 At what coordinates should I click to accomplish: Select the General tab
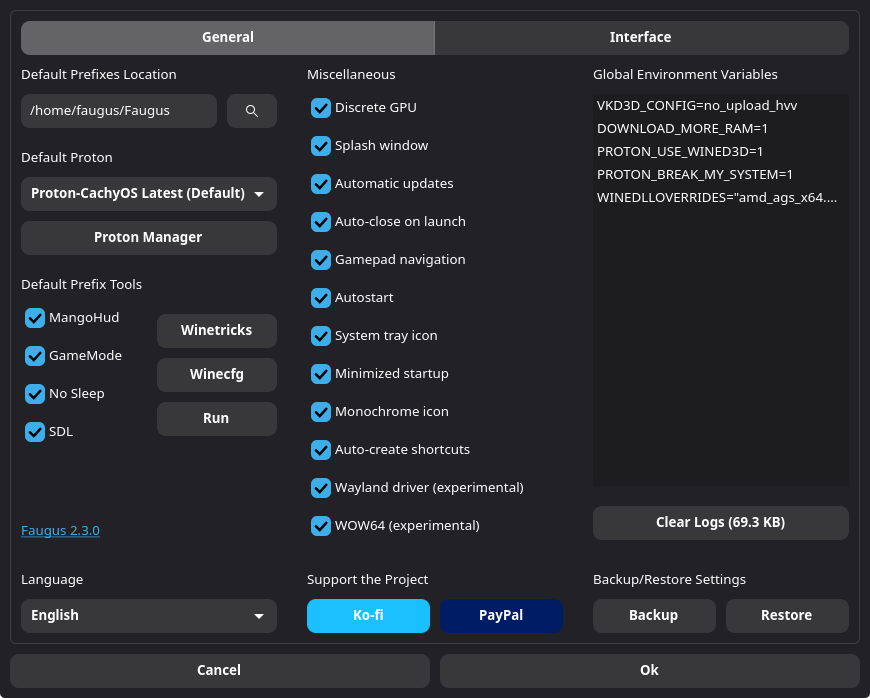point(227,37)
